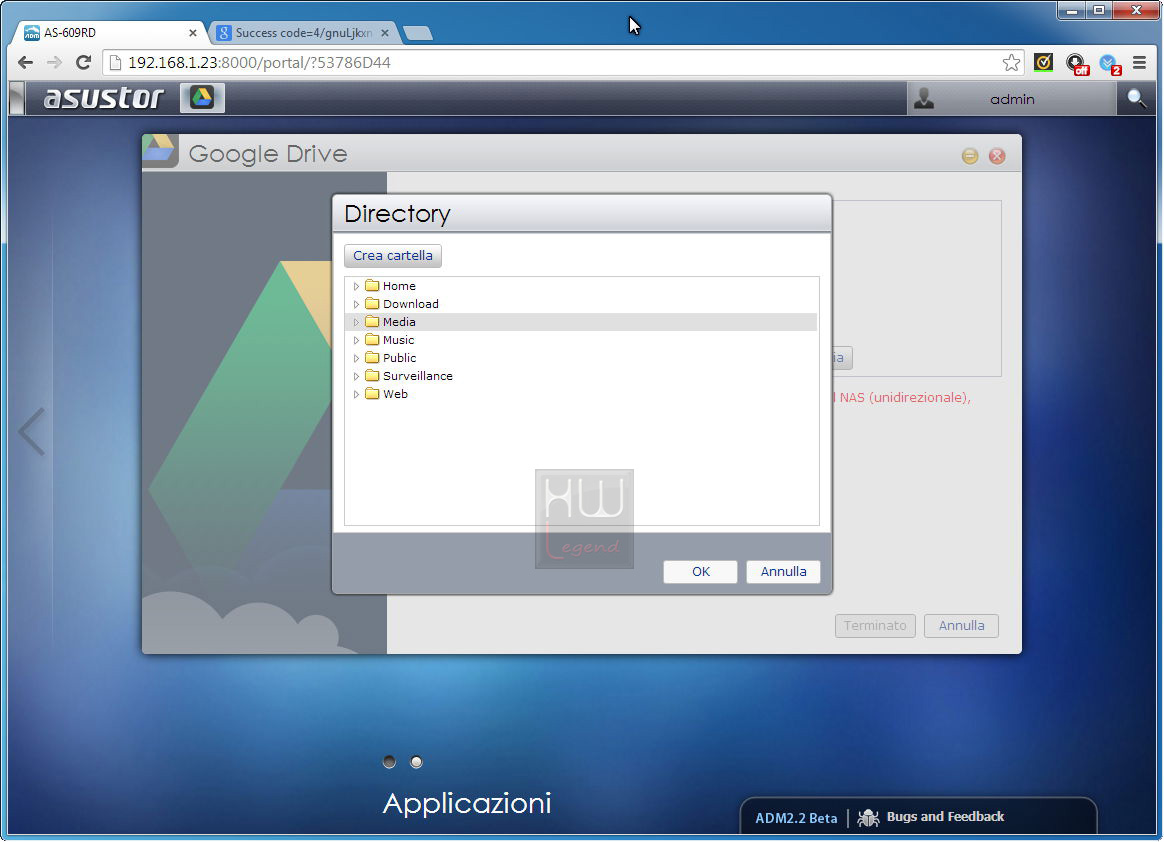Click the admin username label
Screen dimensions: 1164x842
(1012, 99)
